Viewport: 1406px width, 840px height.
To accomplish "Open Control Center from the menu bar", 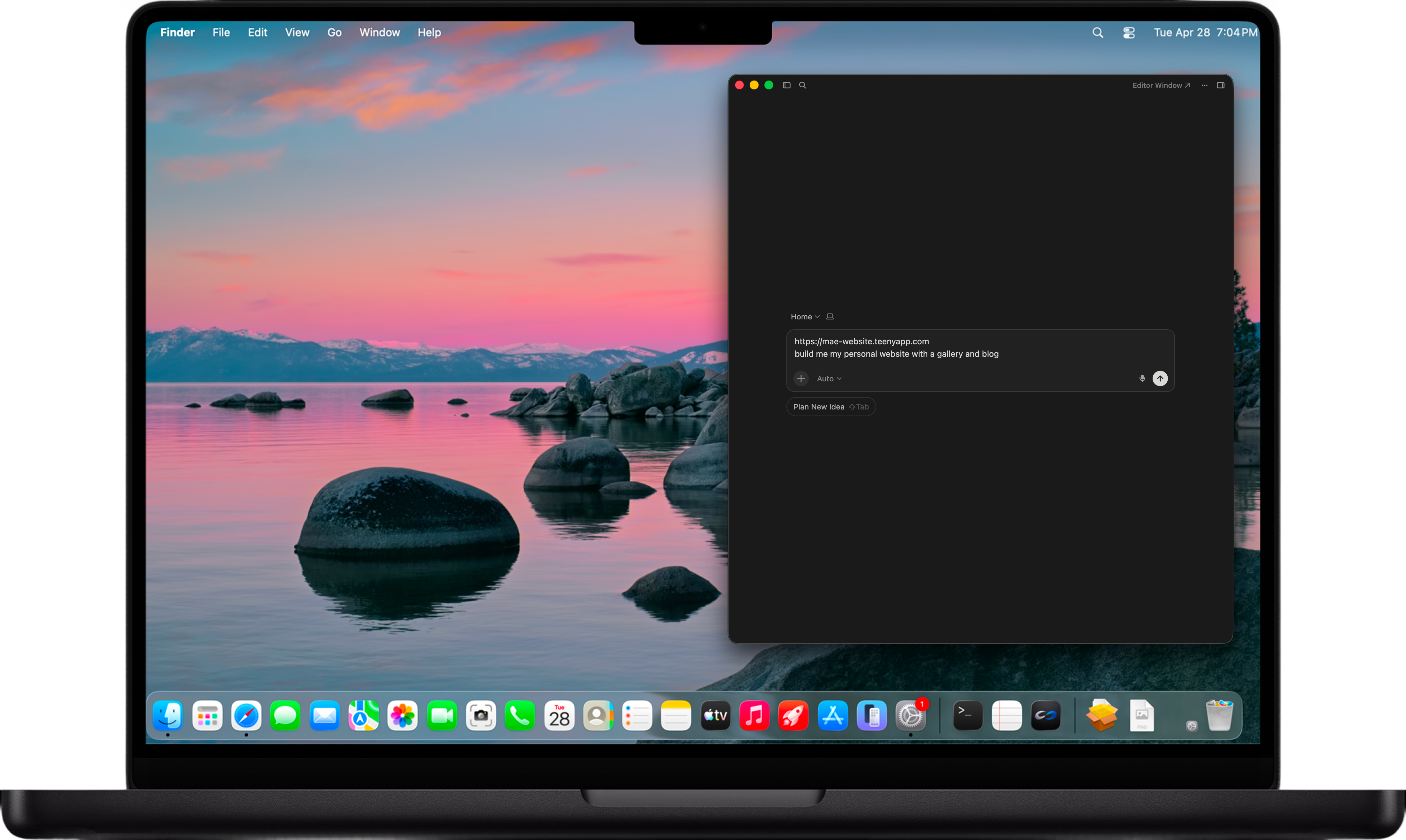I will point(1129,33).
